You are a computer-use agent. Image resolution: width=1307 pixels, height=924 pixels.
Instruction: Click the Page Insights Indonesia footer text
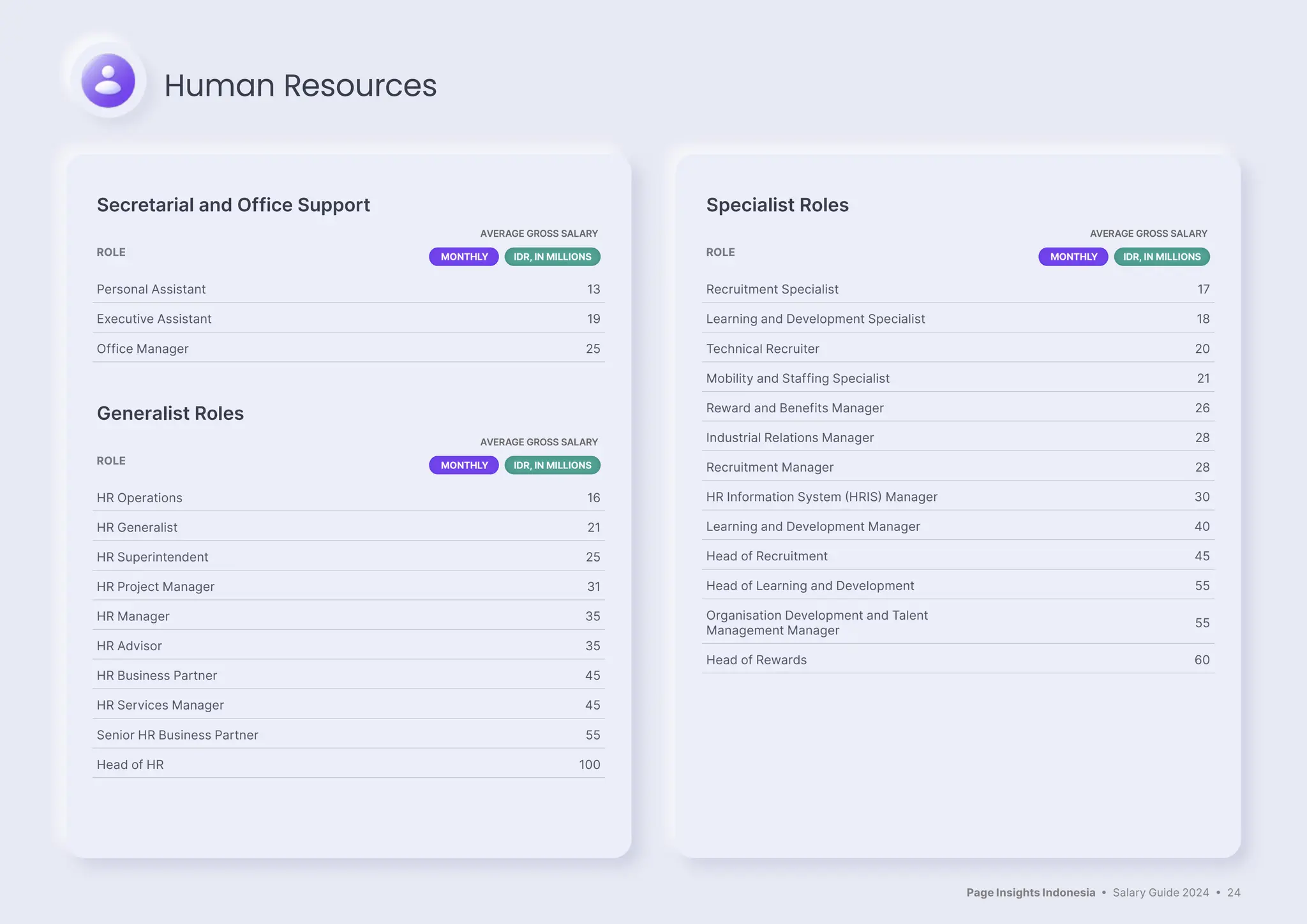tap(1031, 893)
